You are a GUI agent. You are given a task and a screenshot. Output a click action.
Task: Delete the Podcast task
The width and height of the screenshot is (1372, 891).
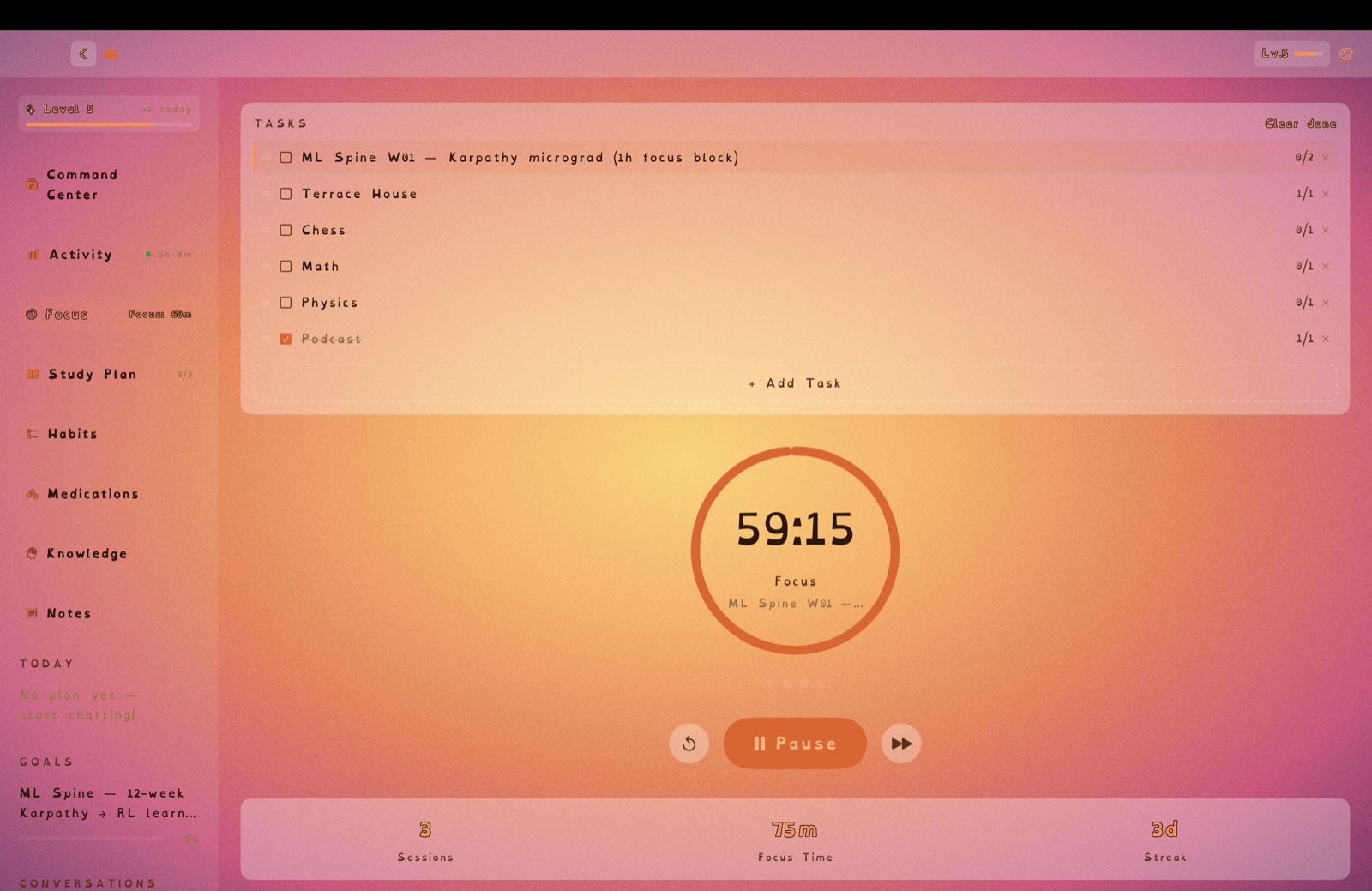point(1326,339)
